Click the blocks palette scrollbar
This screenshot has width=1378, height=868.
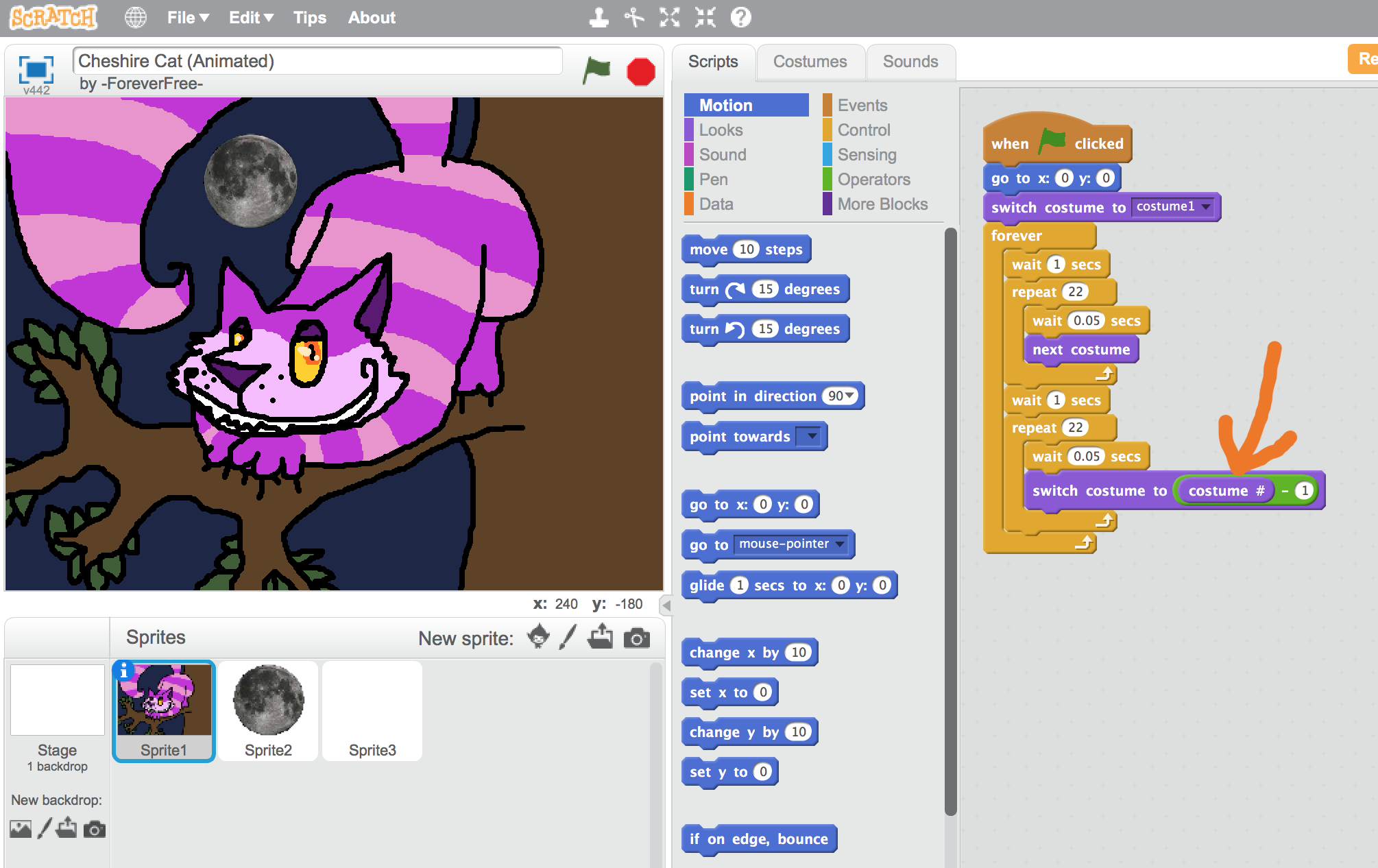pyautogui.click(x=950, y=521)
